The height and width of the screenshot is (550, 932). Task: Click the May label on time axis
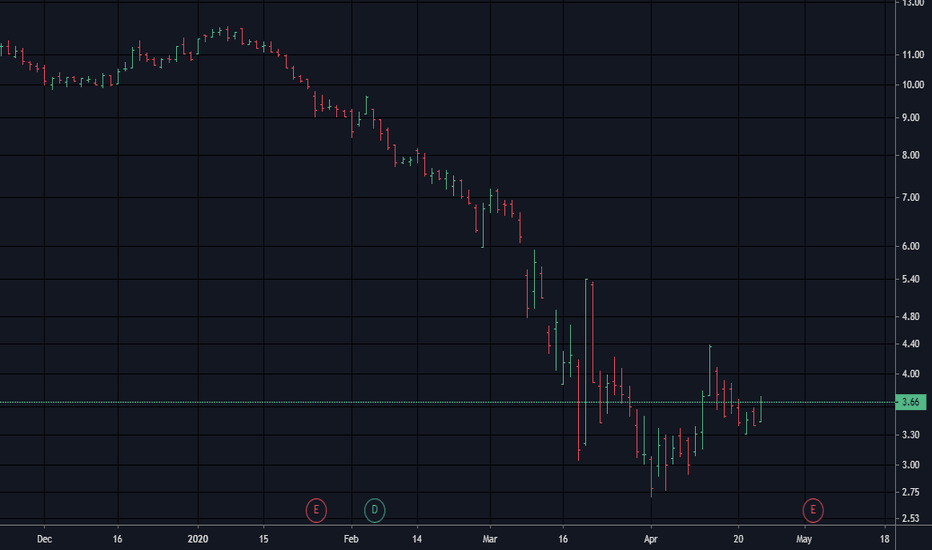804,539
